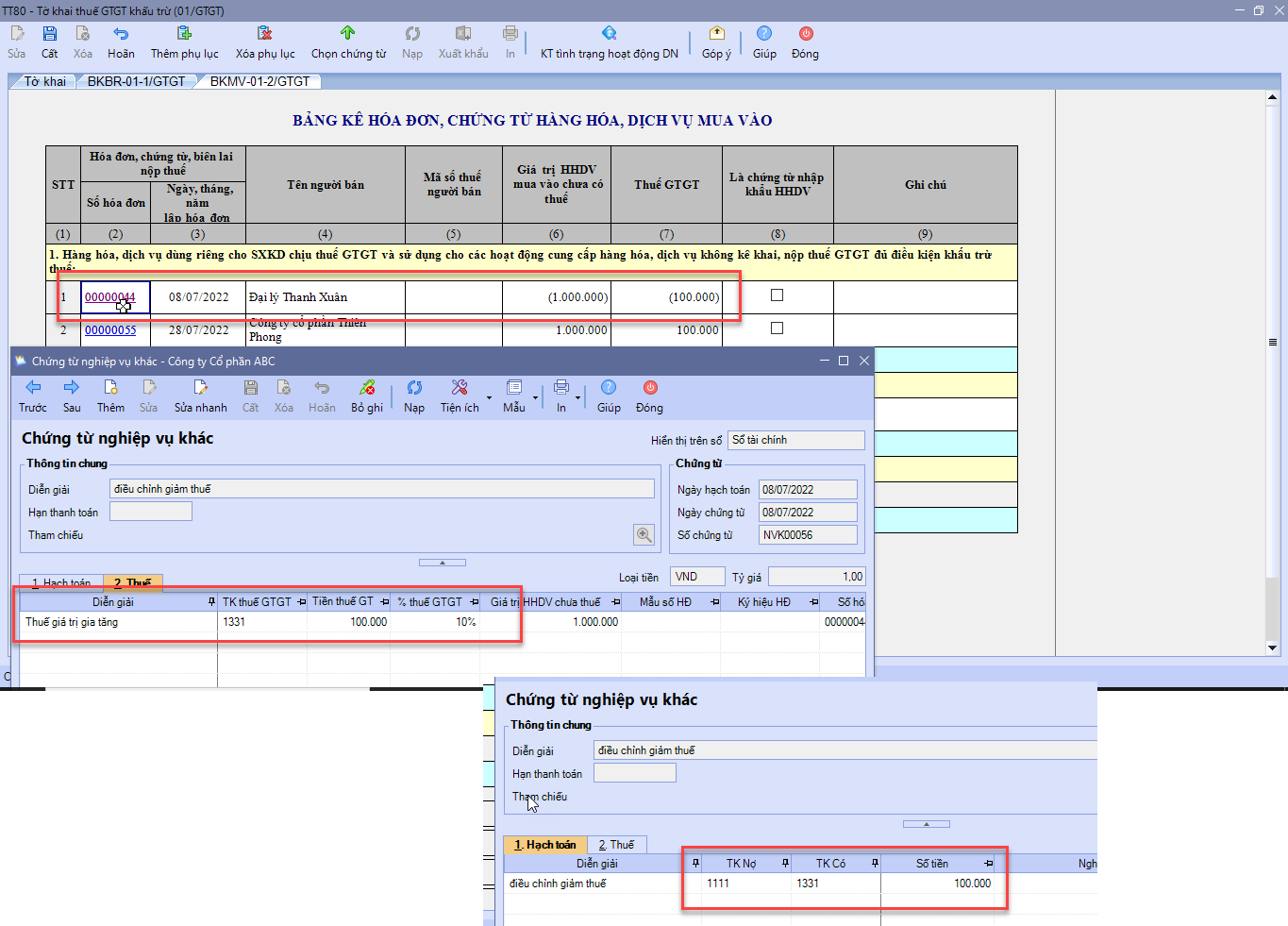The height and width of the screenshot is (926, 1288).
Task: Click Ngày hạch toán date field
Action: point(808,490)
